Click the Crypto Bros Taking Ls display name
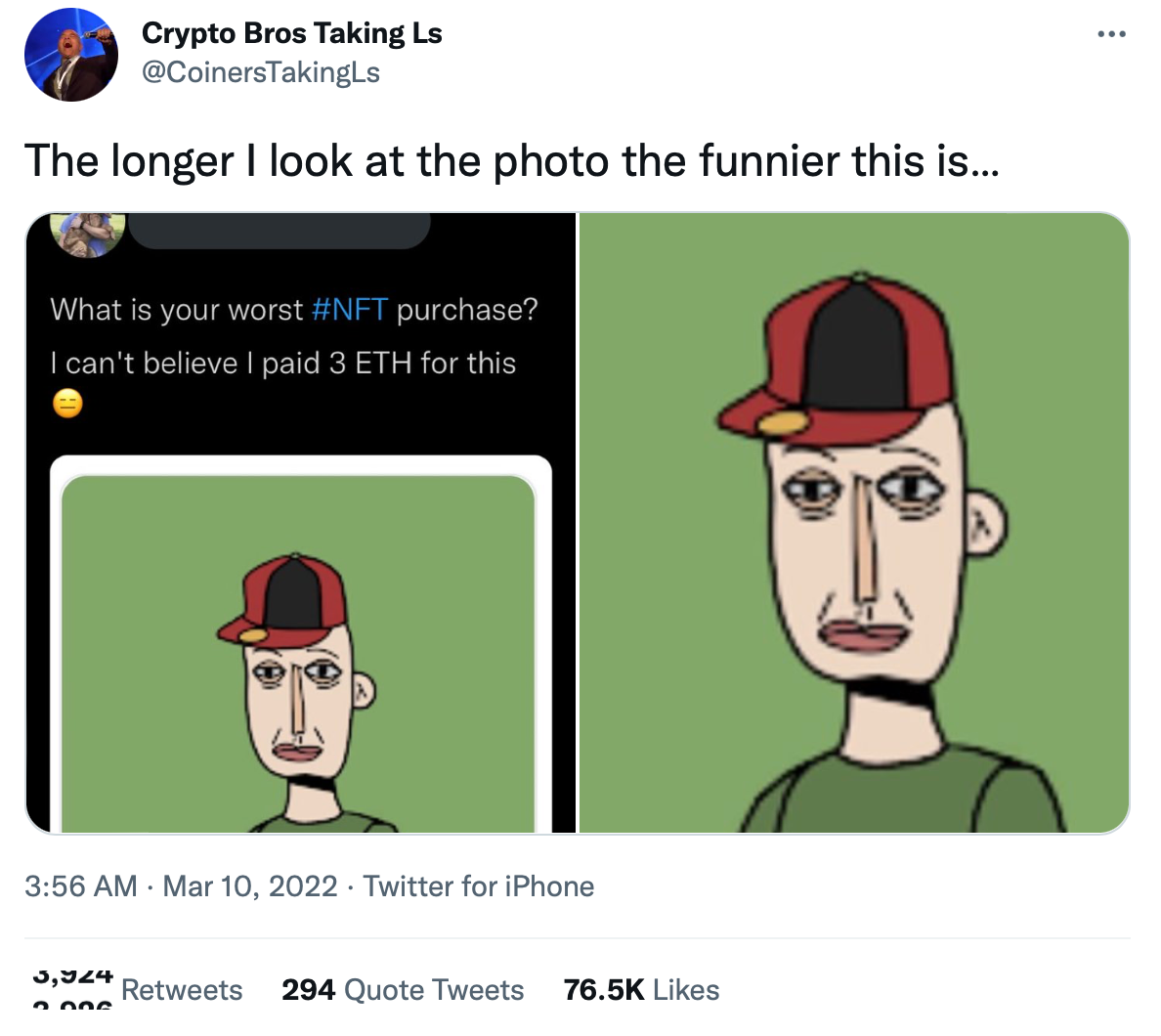This screenshot has width=1161, height=1036. (x=292, y=33)
